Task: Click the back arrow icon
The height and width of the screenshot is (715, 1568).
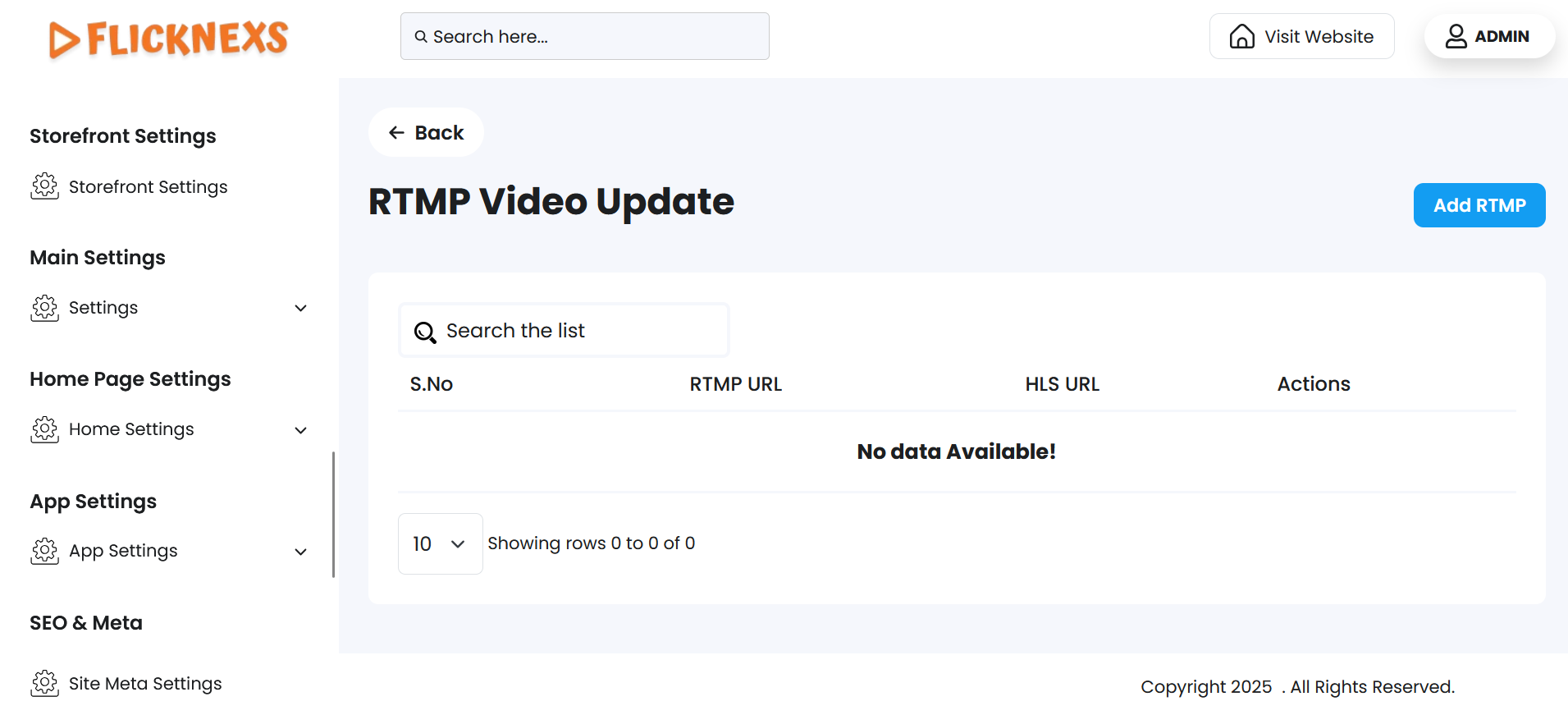Action: [397, 133]
